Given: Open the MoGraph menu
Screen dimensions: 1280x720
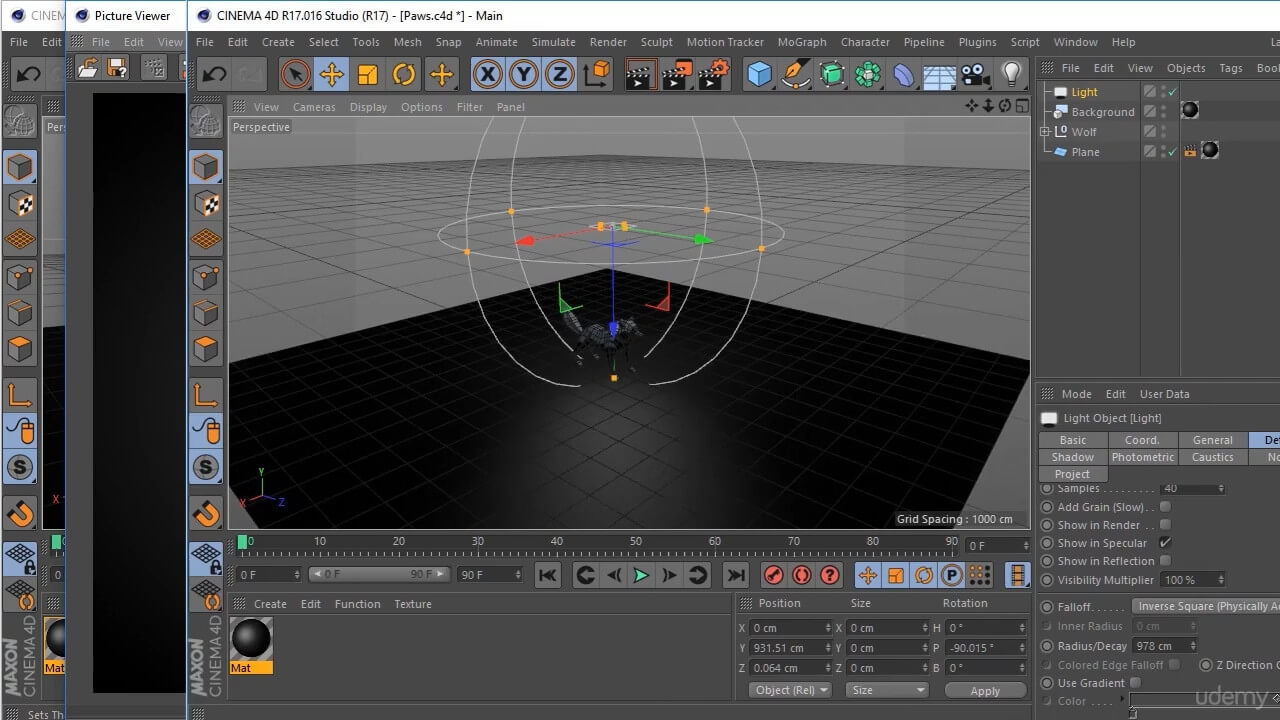Looking at the screenshot, I should point(802,42).
